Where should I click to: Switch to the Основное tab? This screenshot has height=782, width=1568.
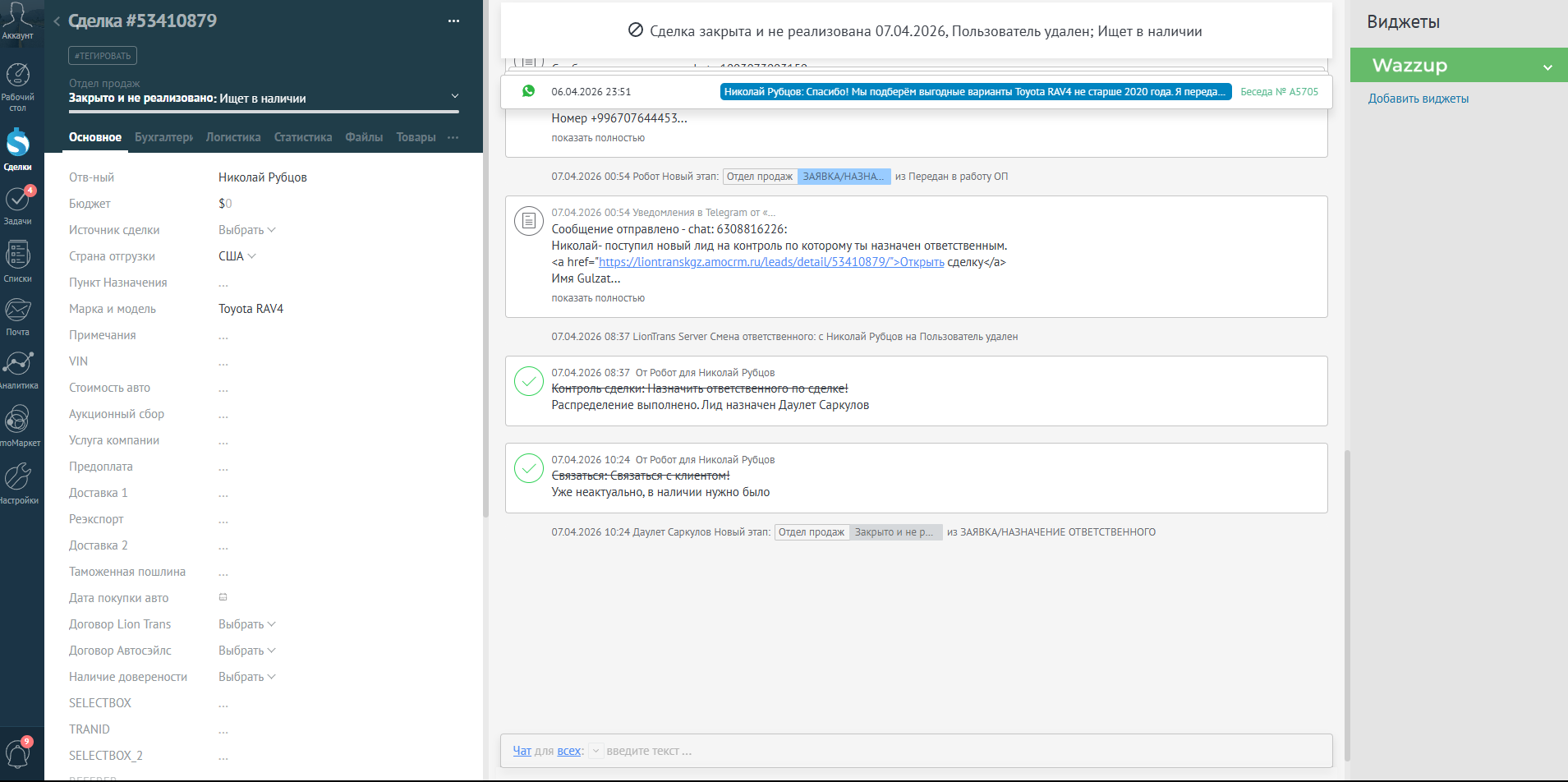tap(95, 137)
